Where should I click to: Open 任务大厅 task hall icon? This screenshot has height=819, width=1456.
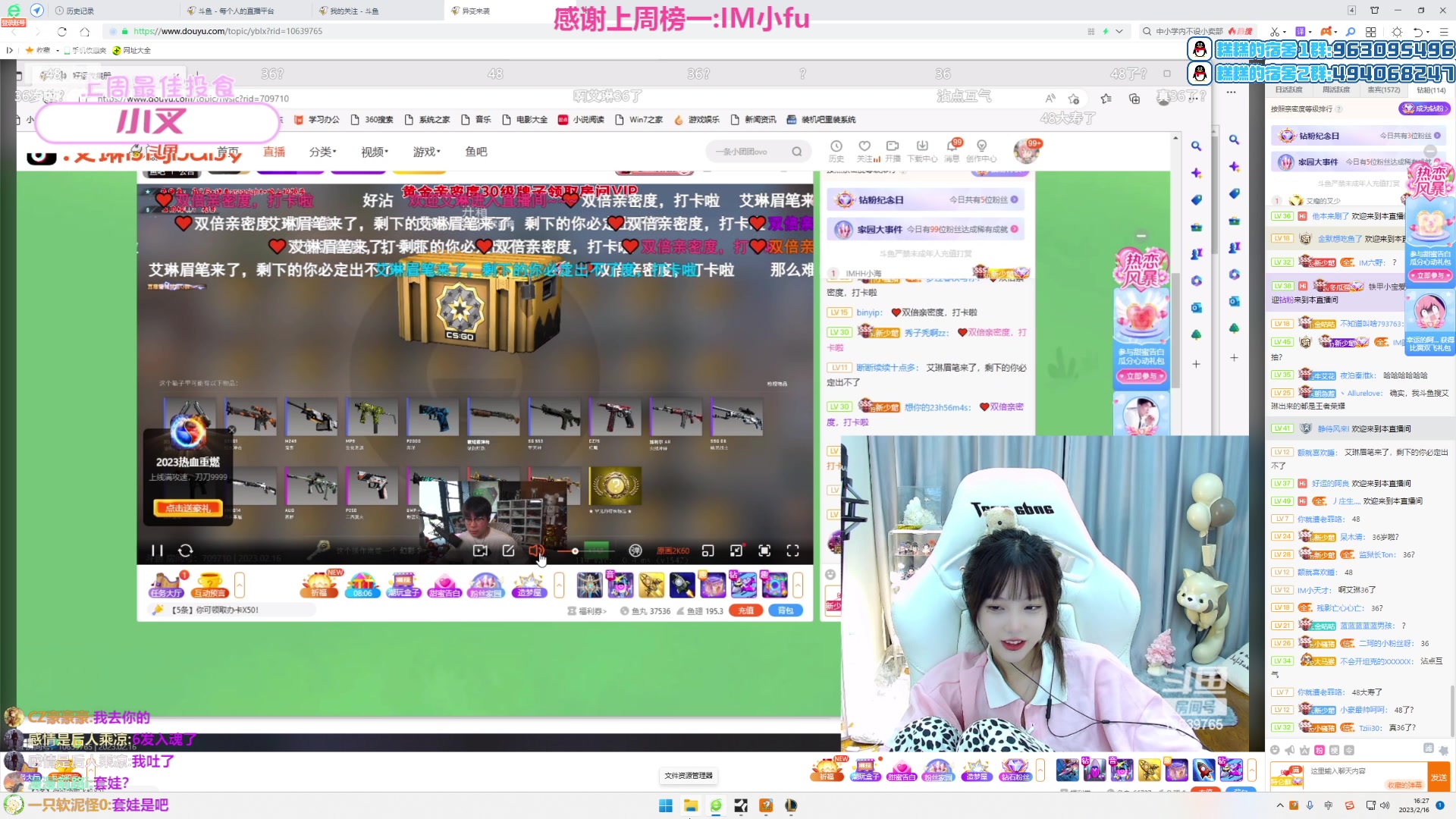pos(166,585)
